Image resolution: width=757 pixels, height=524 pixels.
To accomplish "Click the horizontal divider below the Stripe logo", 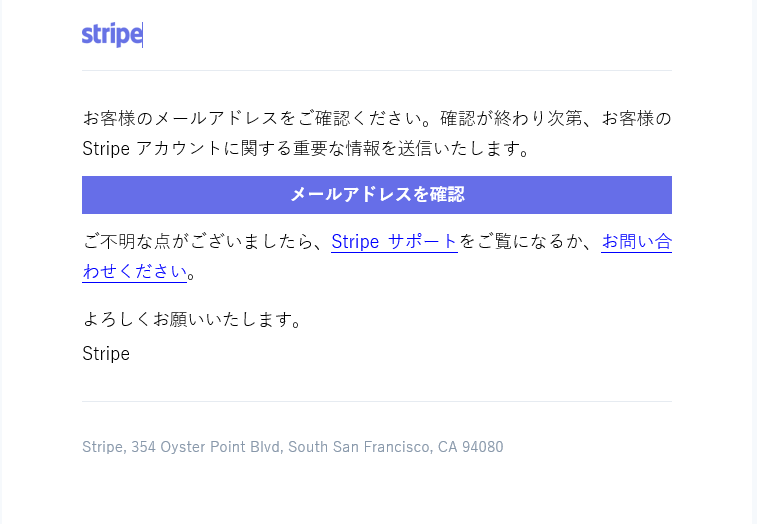I will [x=377, y=71].
